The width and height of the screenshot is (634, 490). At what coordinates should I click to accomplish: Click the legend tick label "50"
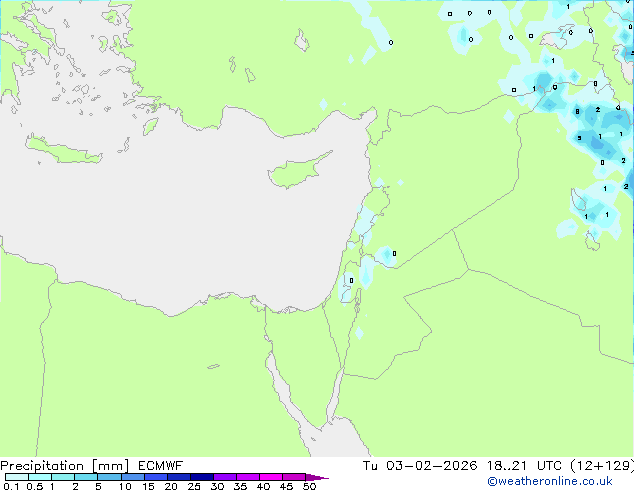[x=309, y=486]
